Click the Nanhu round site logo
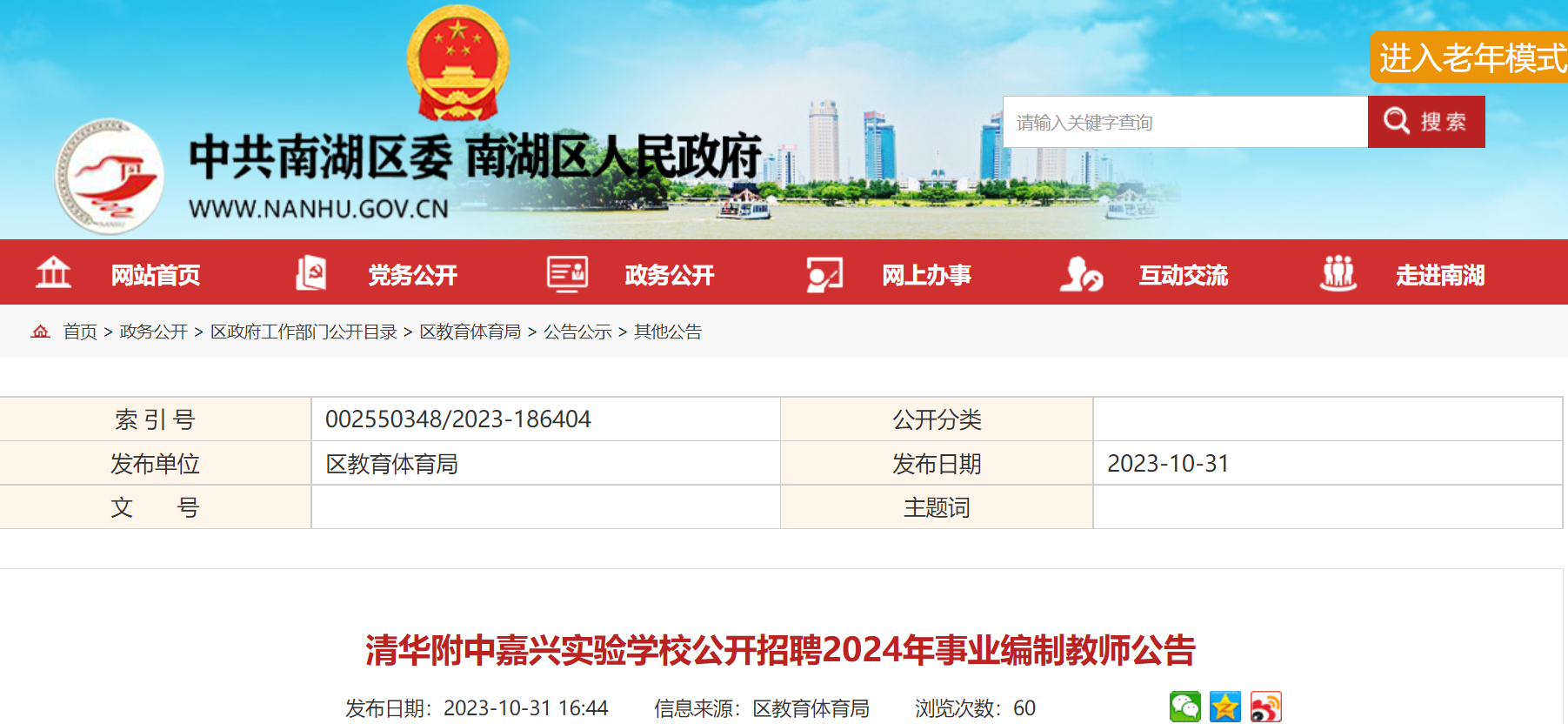 pyautogui.click(x=110, y=177)
